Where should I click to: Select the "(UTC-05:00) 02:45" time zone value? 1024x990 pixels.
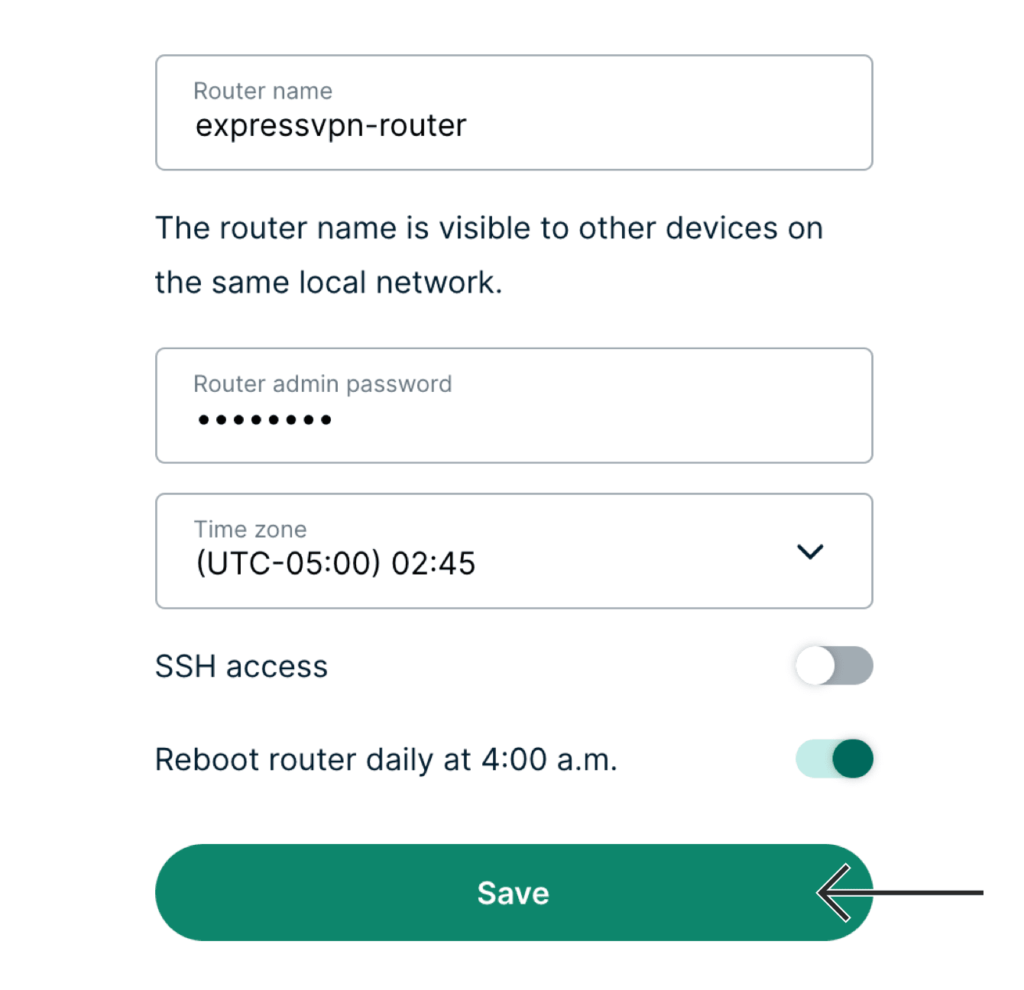pos(335,564)
